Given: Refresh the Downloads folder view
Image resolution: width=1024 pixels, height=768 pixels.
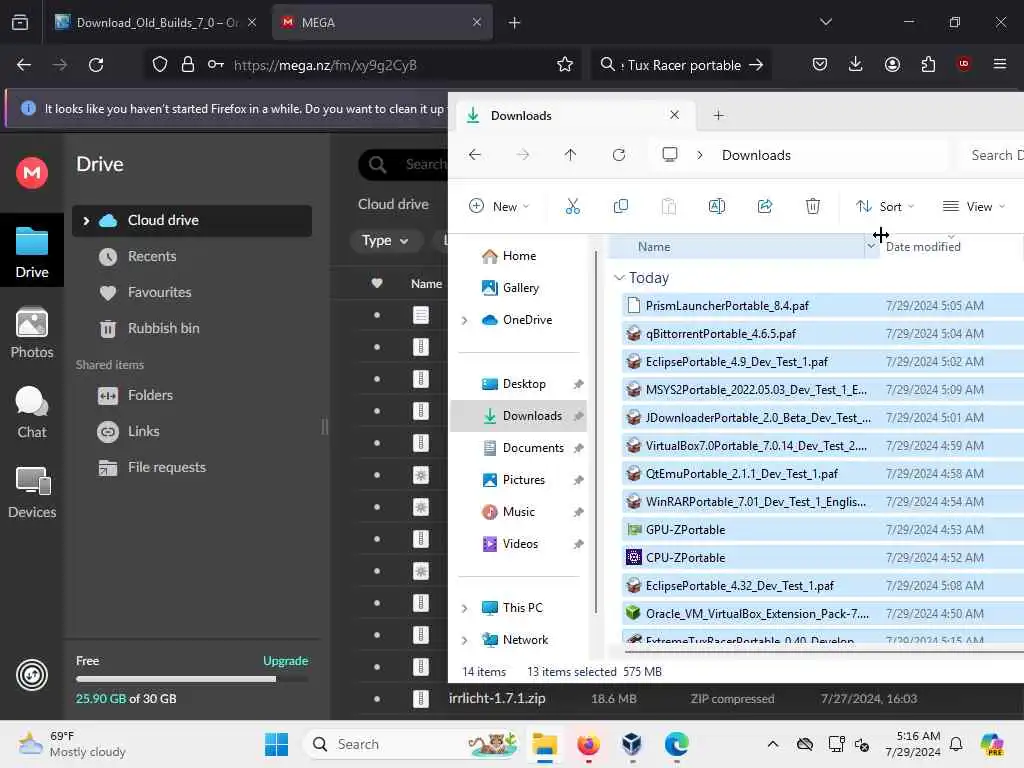Looking at the screenshot, I should tap(618, 155).
